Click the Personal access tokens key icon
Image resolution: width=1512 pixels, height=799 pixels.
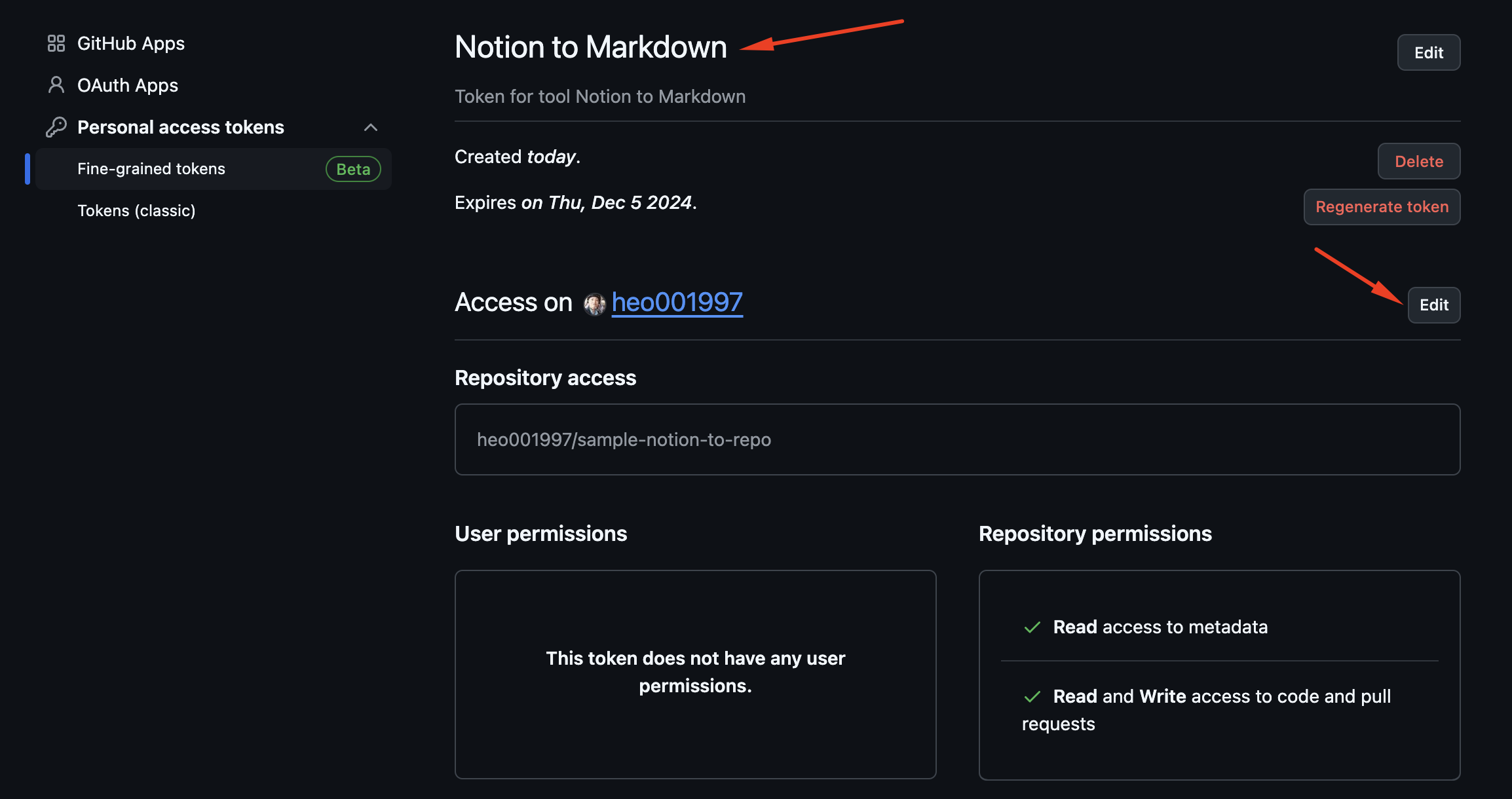[x=56, y=127]
